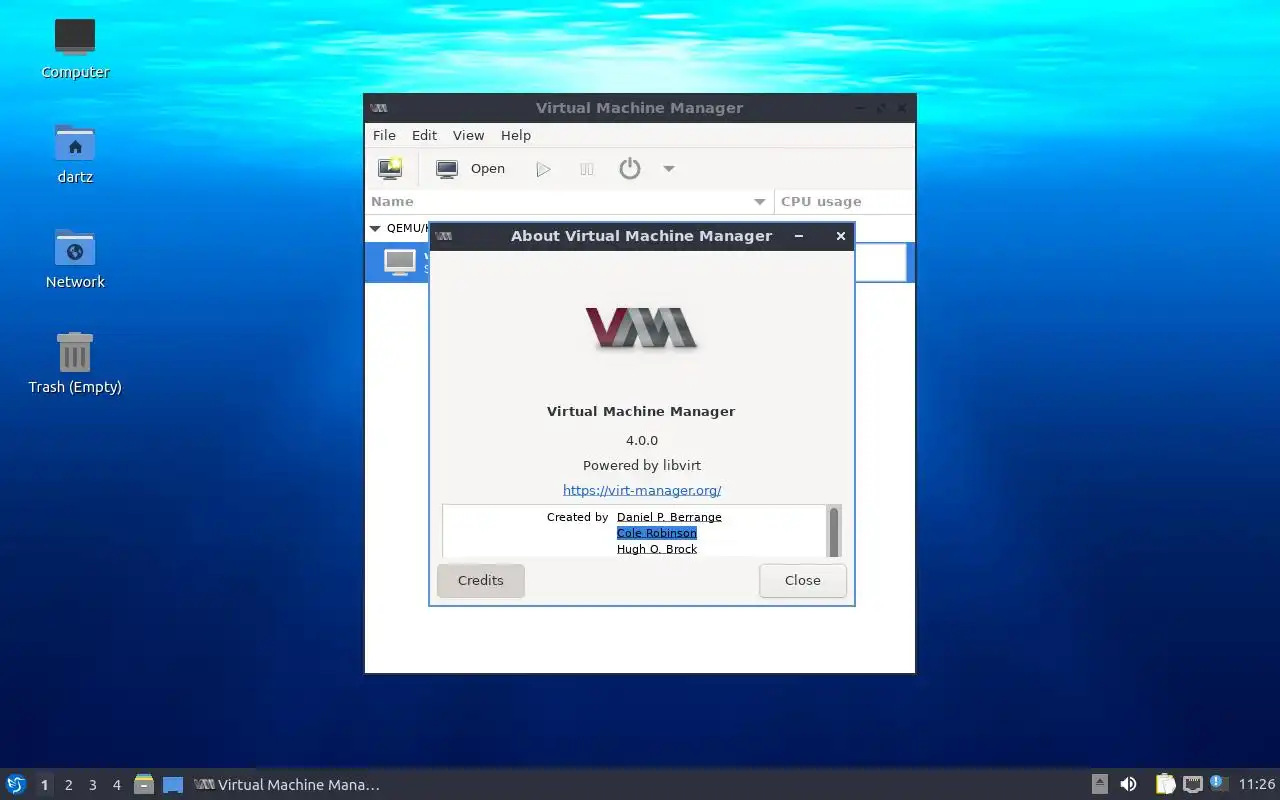The width and height of the screenshot is (1280, 800).
Task: Sort by Name column header
Action: 569,201
